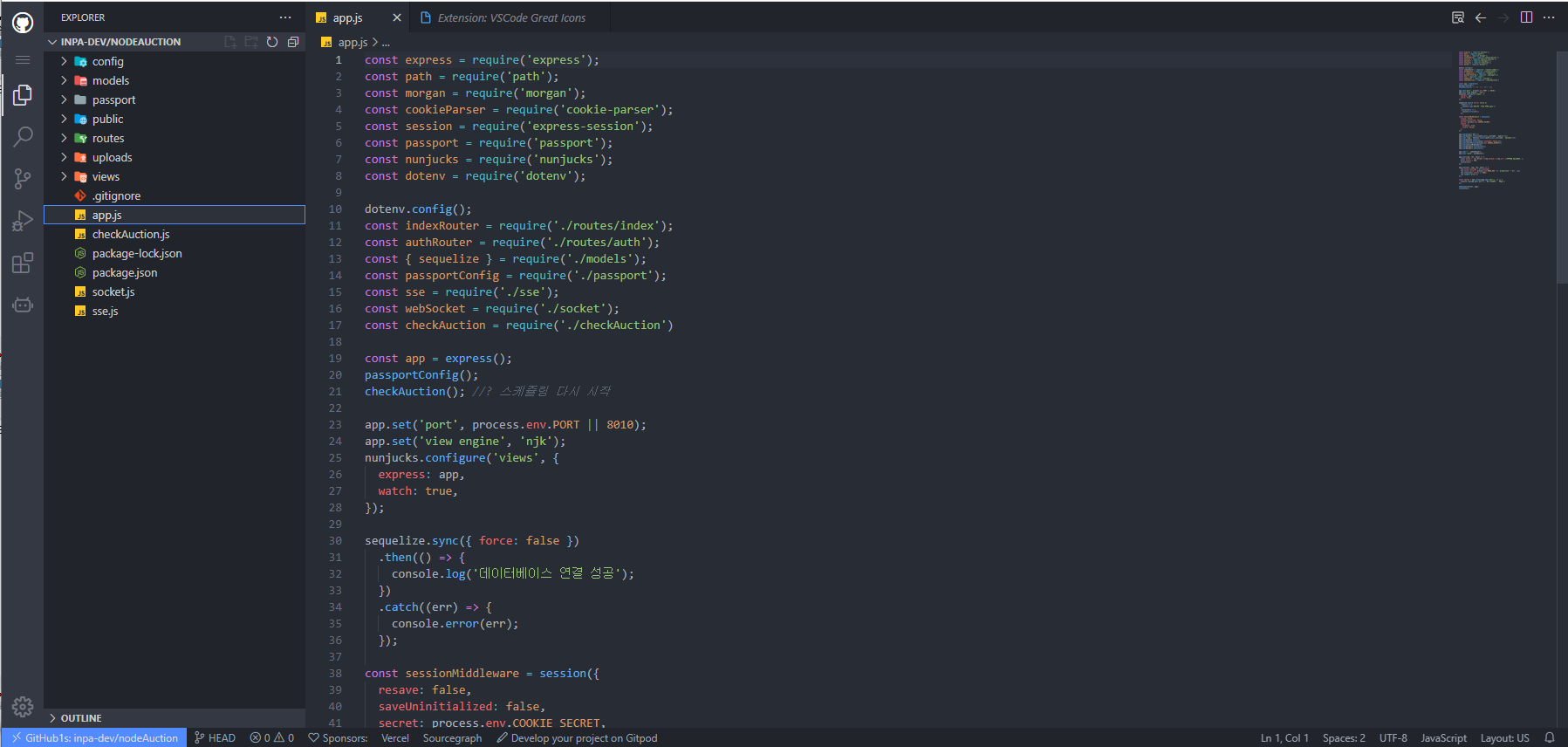Click the GitHub logo in the activity bar

23,23
